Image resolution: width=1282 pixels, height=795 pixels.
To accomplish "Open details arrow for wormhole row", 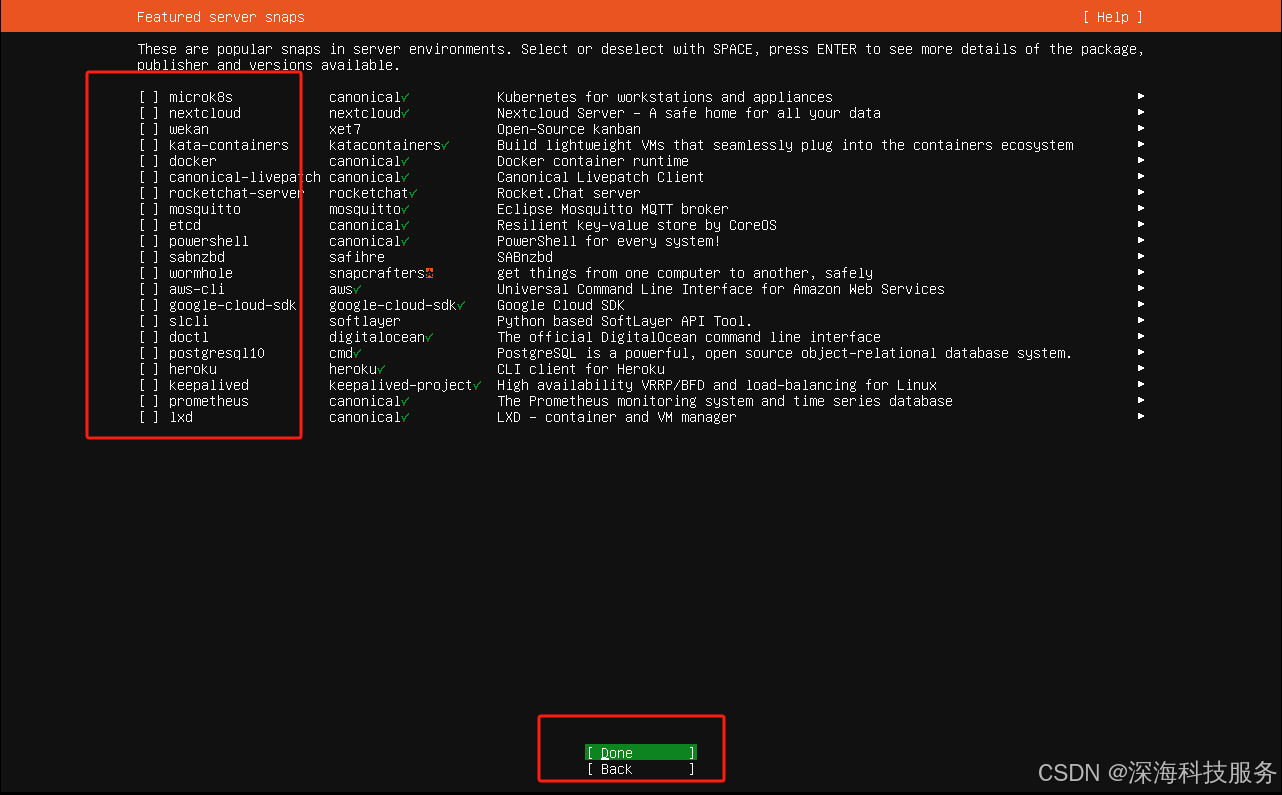I will pos(1141,273).
